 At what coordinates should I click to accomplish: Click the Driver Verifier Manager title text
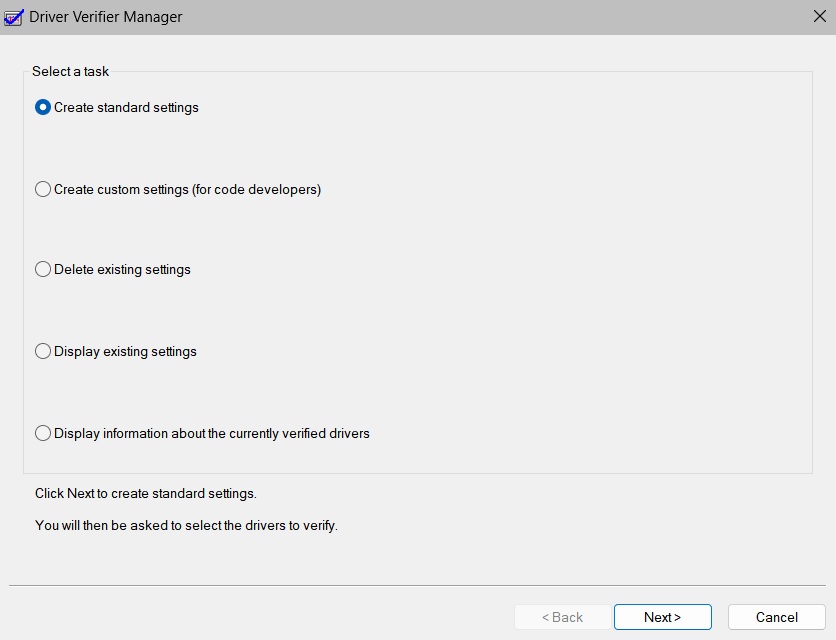tap(103, 16)
